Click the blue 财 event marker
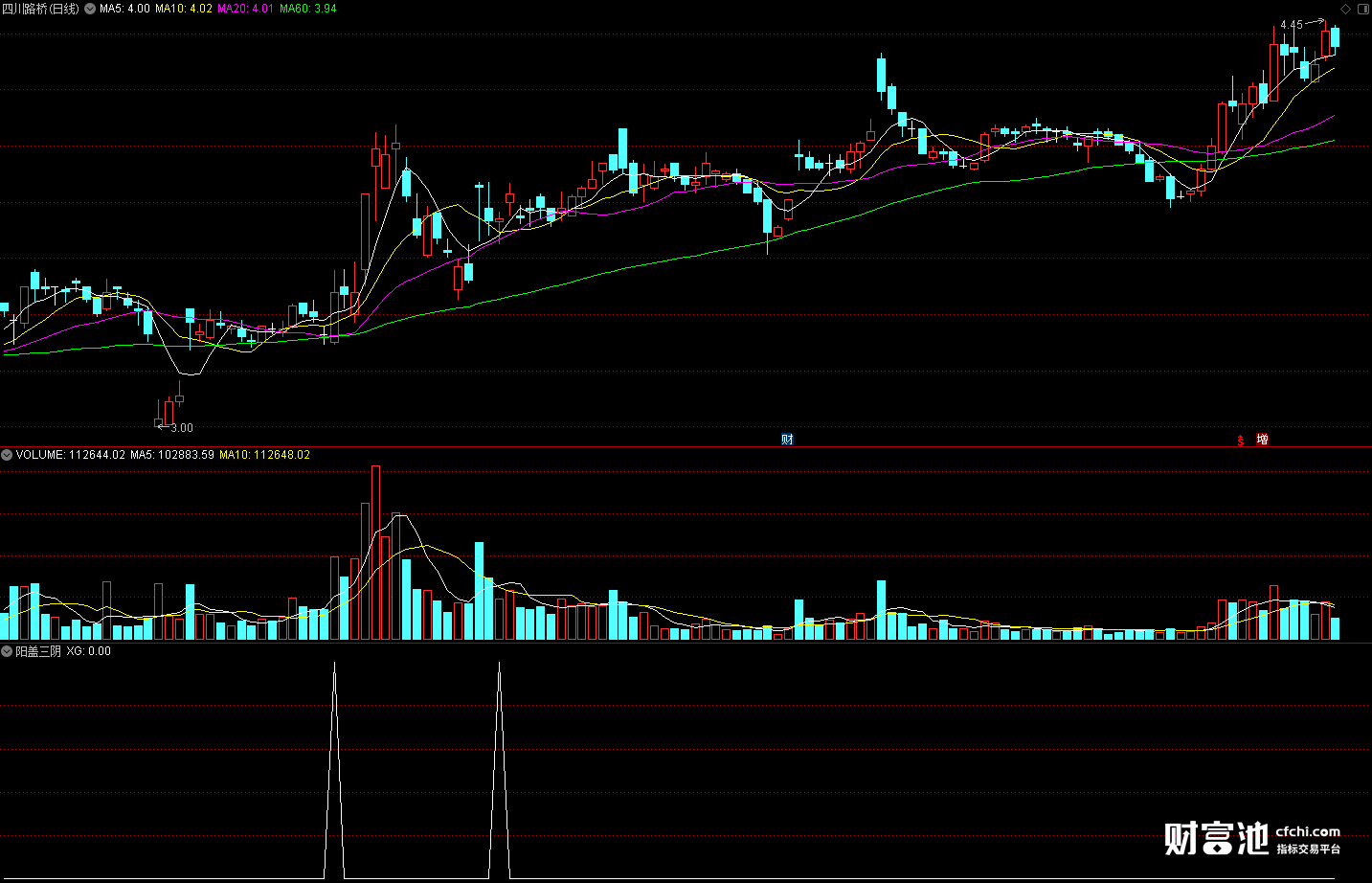The height and width of the screenshot is (883, 1372). point(787,440)
